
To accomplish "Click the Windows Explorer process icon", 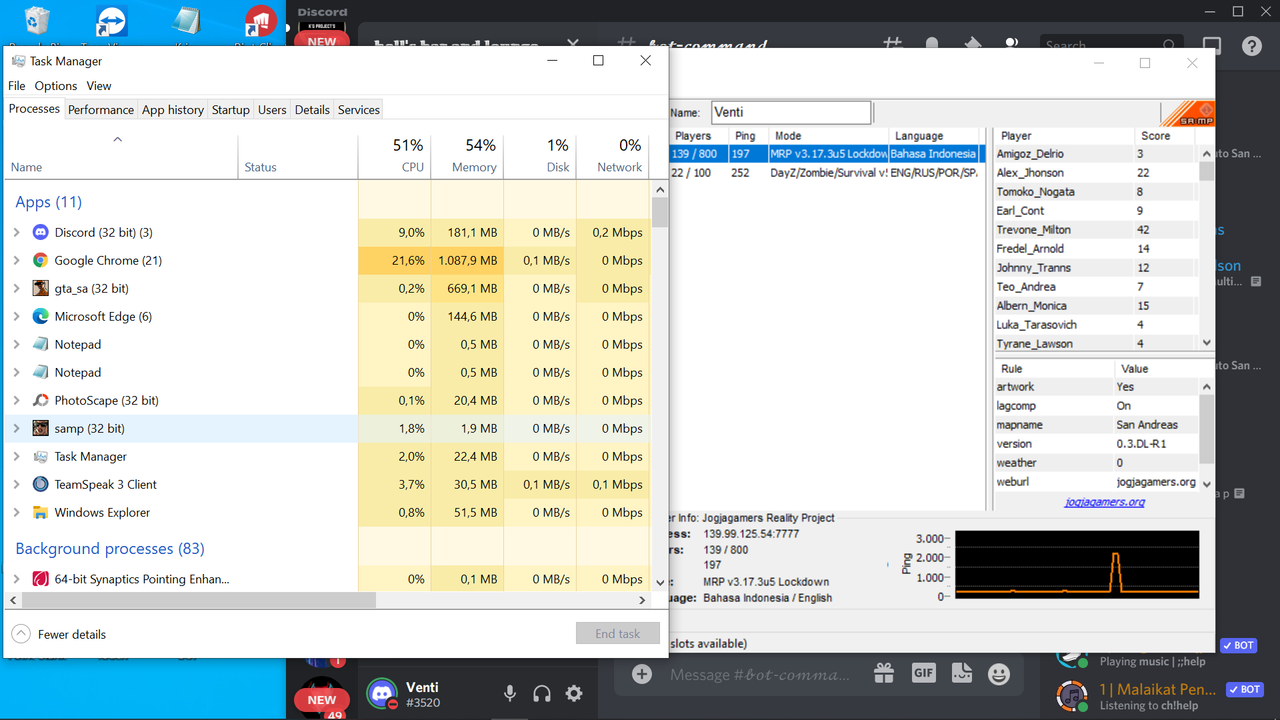I will point(40,512).
